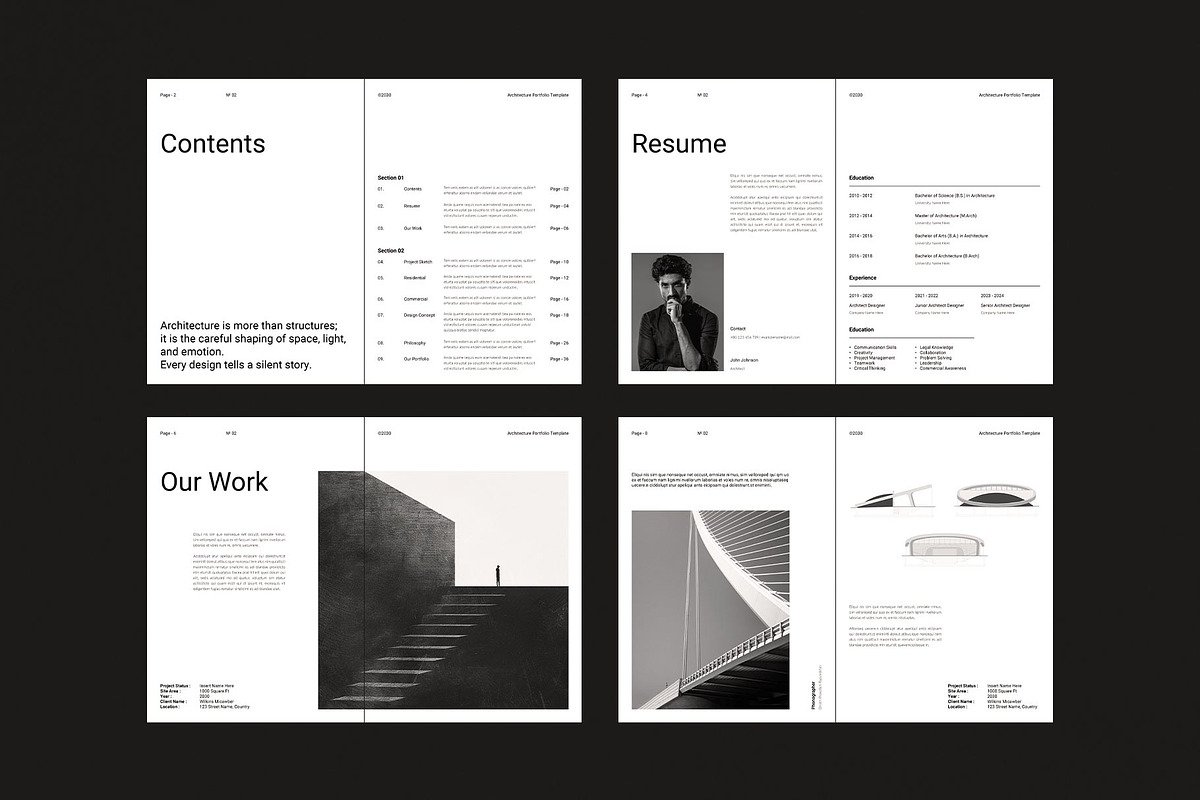Click the "2010 - 2012" year range
Image resolution: width=1200 pixels, height=800 pixels.
pos(861,196)
